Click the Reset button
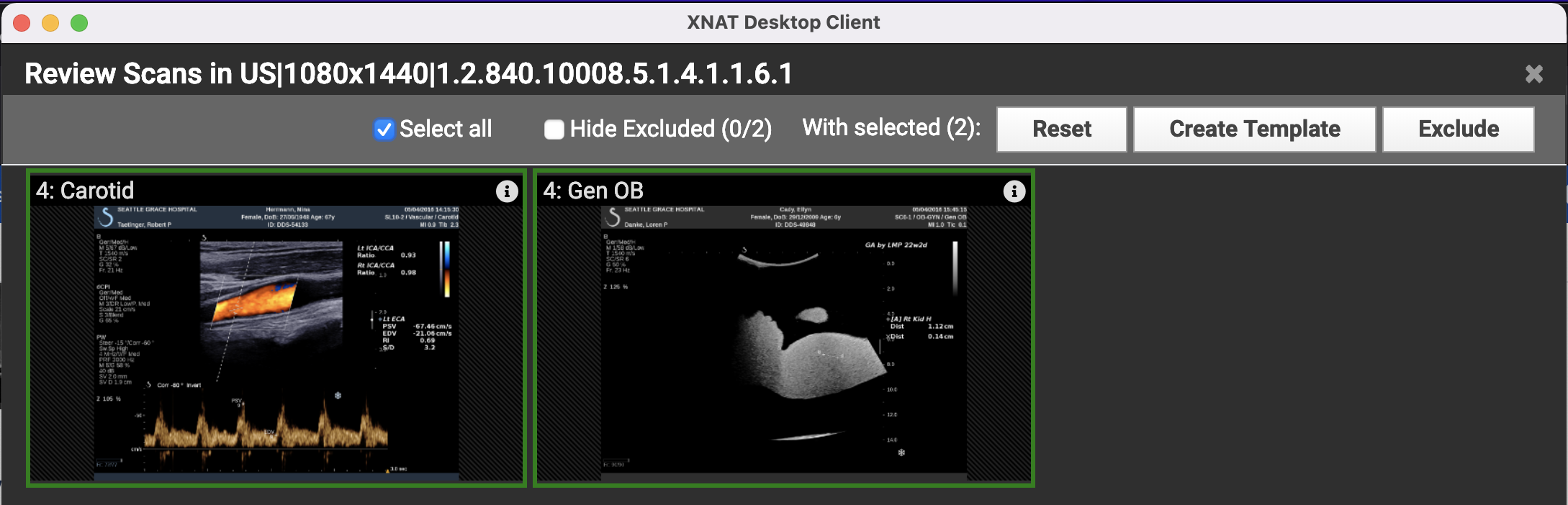 point(1061,129)
